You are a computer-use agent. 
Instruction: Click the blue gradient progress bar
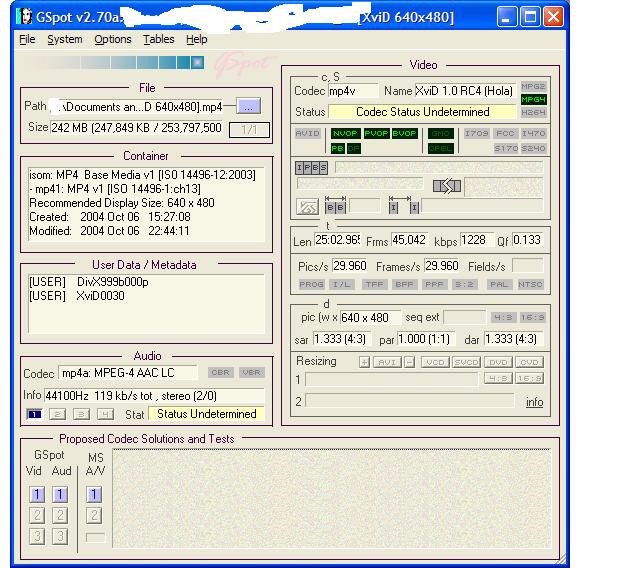pos(113,62)
